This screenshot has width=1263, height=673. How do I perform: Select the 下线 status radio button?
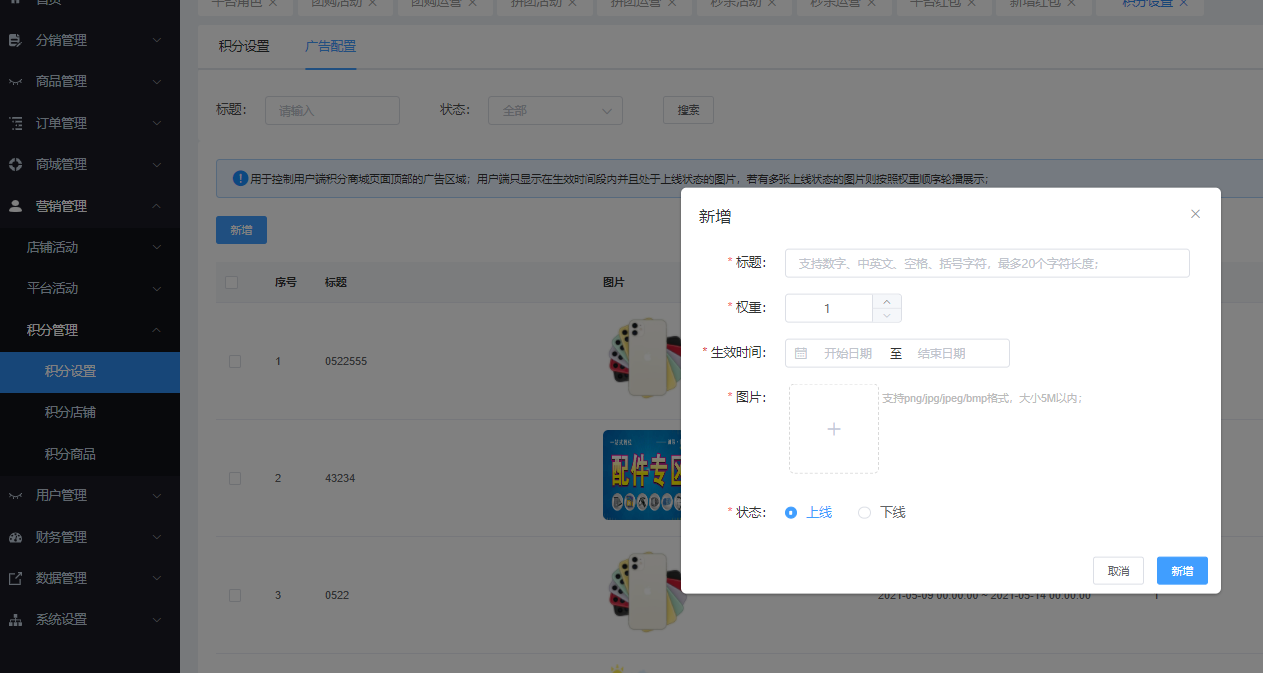864,513
